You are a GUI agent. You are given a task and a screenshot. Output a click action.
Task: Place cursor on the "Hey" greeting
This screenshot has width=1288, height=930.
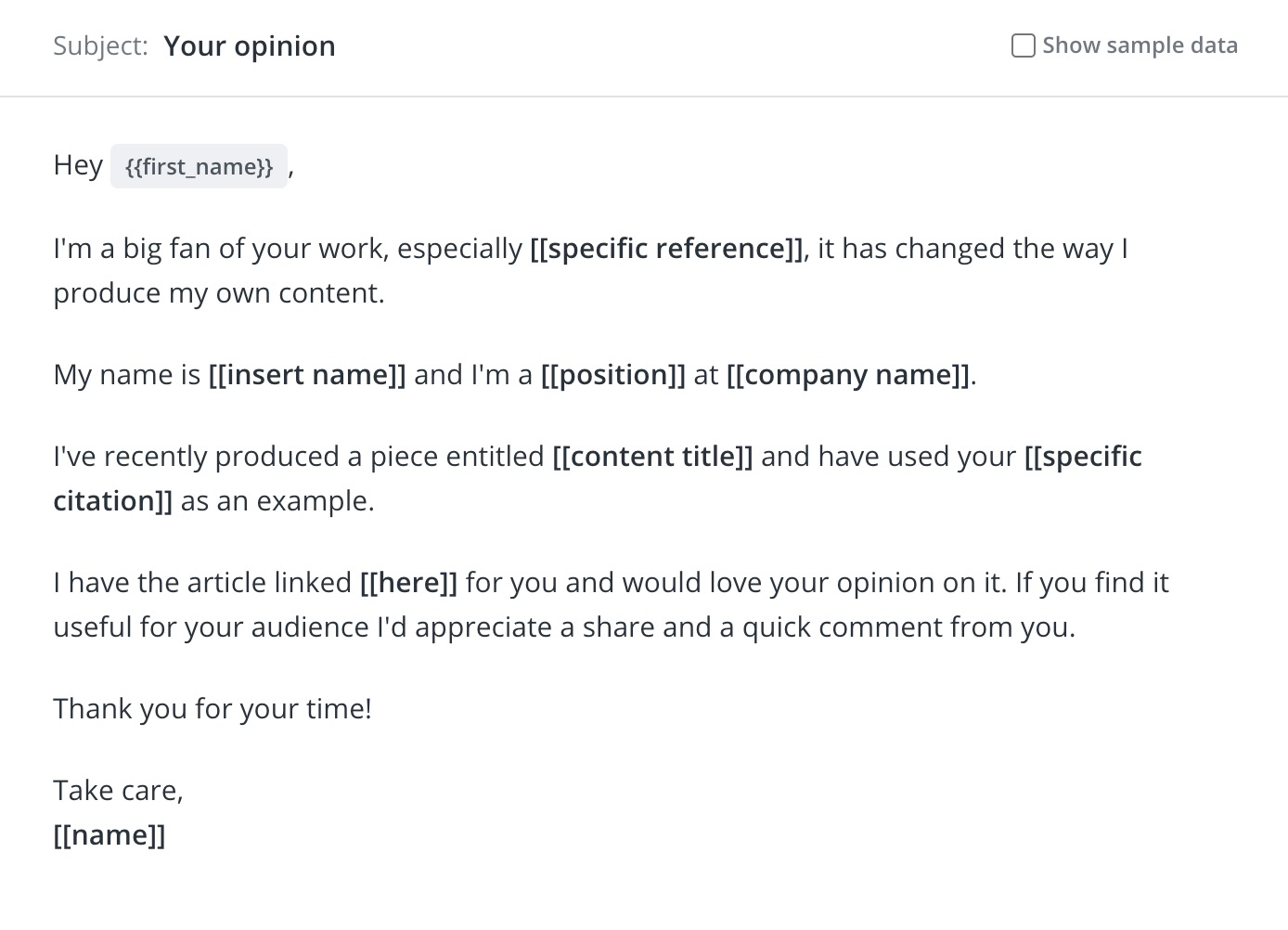(78, 166)
